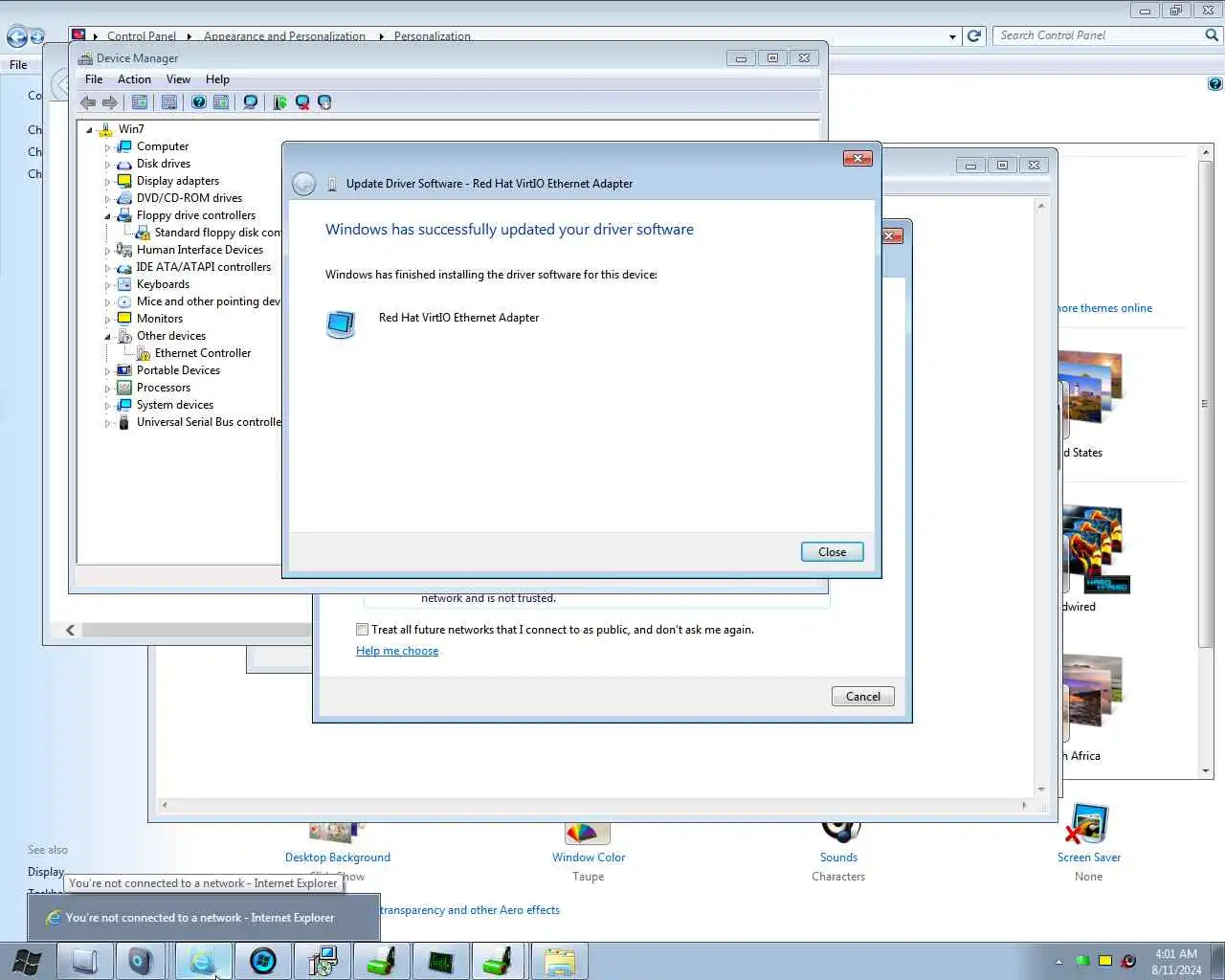Click the volume icon in system tray
This screenshot has height=980, width=1225.
coord(1128,961)
